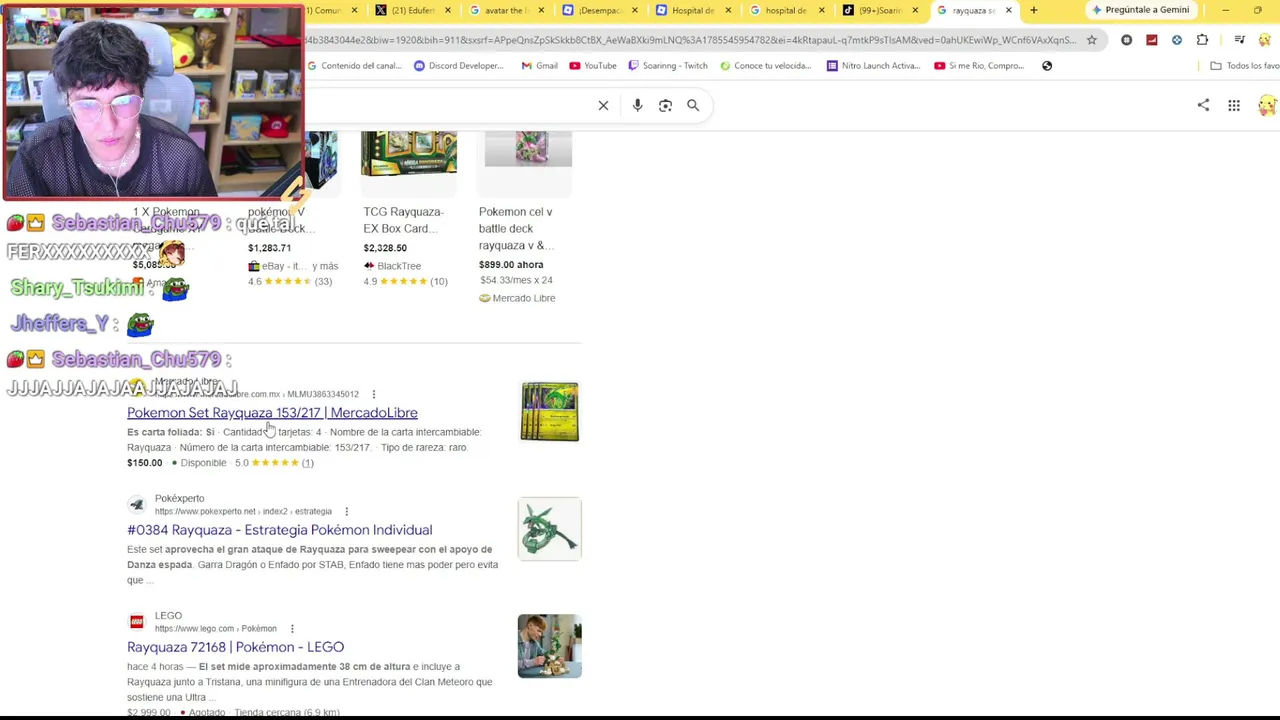The height and width of the screenshot is (720, 1280).
Task: Click the '$899.00 ahora' price
Action: [x=511, y=265]
